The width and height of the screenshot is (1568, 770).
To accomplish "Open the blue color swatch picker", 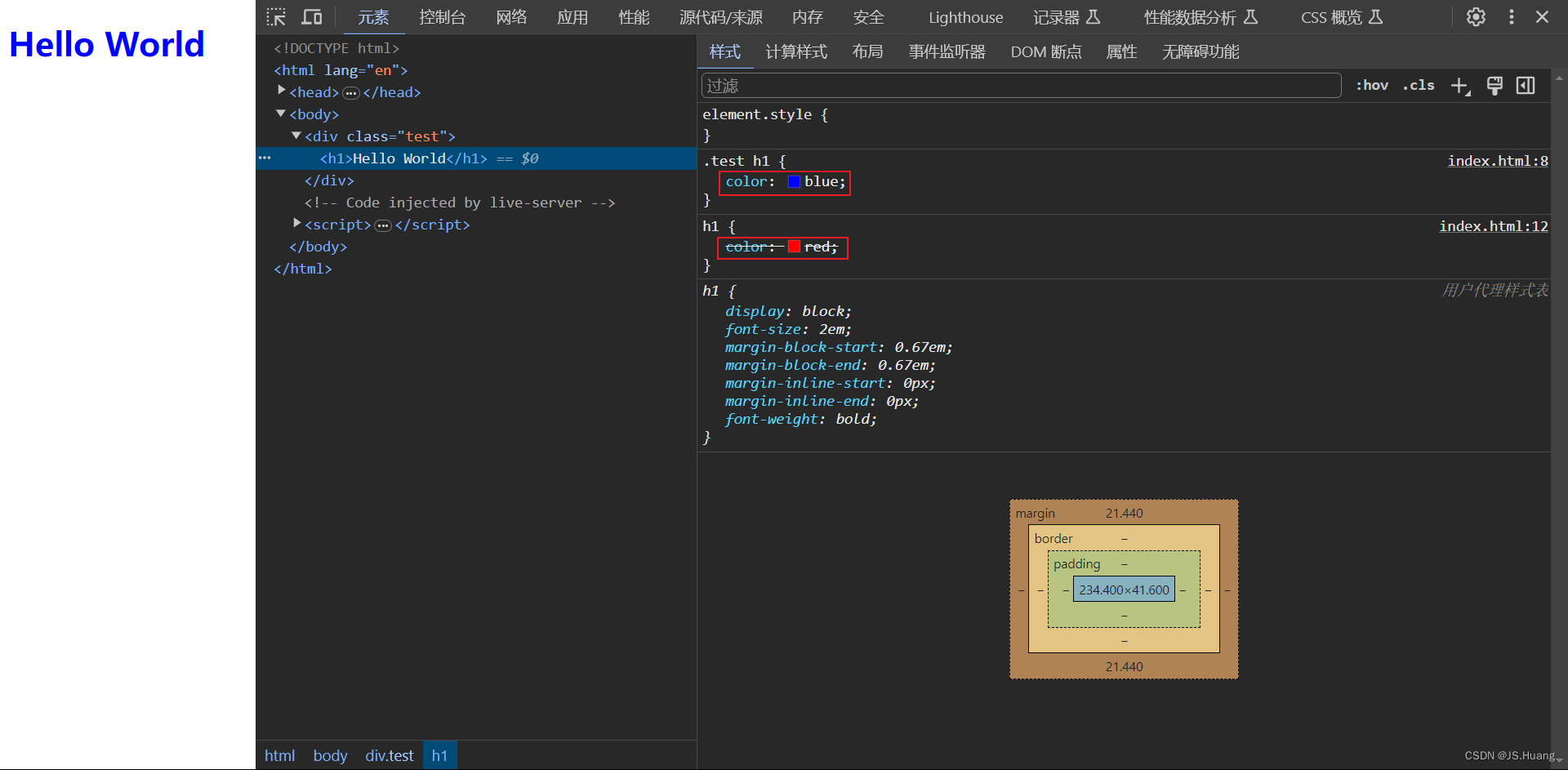I will 794,182.
